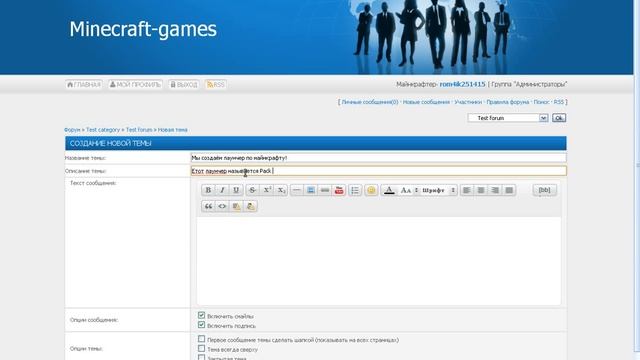The height and width of the screenshot is (360, 640).
Task: Go to Форум in the breadcrumb
Action: (x=72, y=130)
